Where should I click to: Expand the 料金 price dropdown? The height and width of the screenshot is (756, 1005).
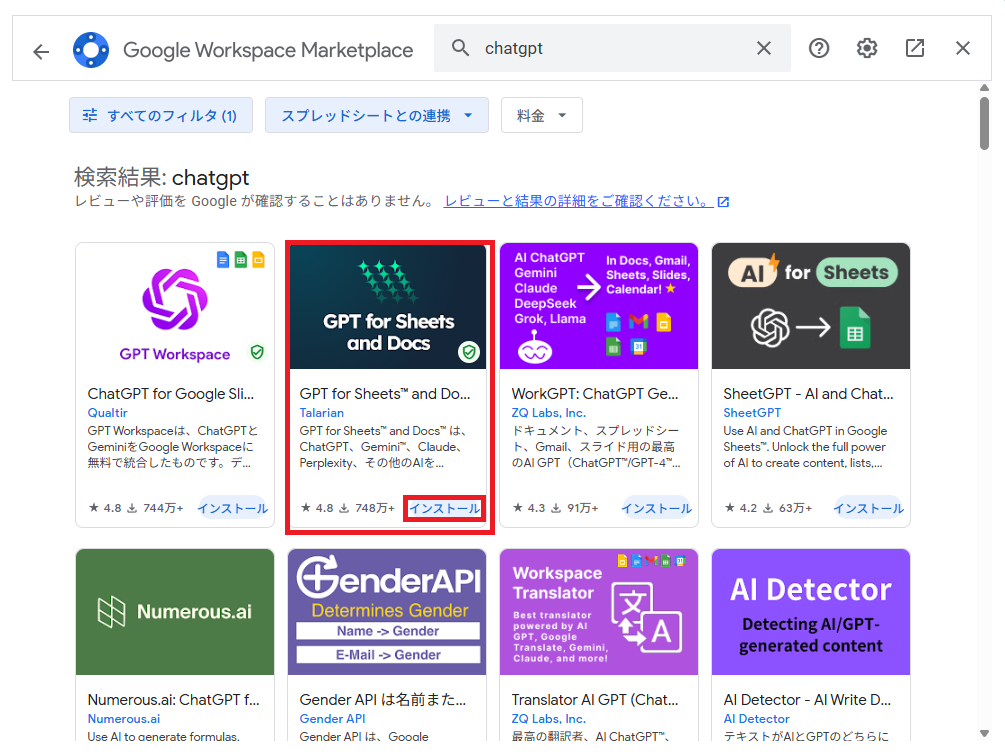pos(542,115)
